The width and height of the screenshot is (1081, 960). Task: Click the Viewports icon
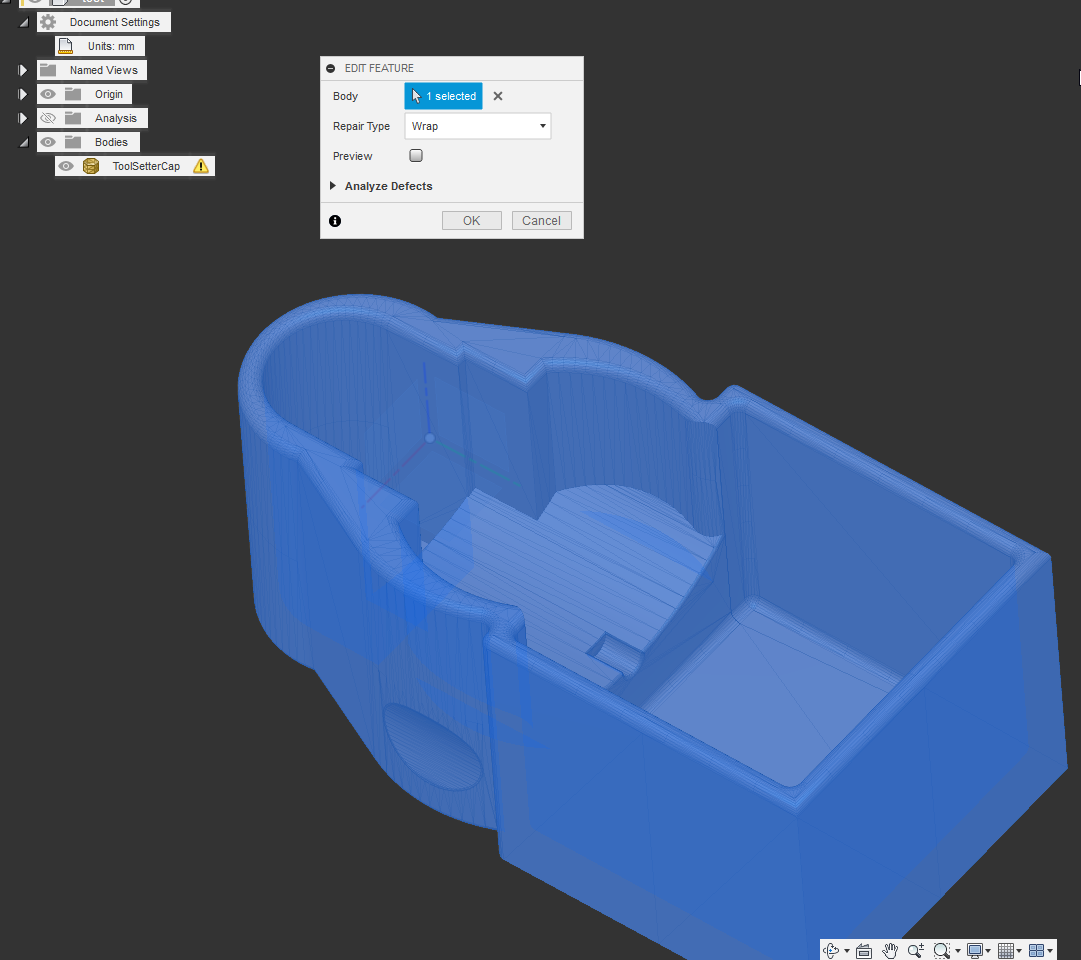click(x=1038, y=950)
